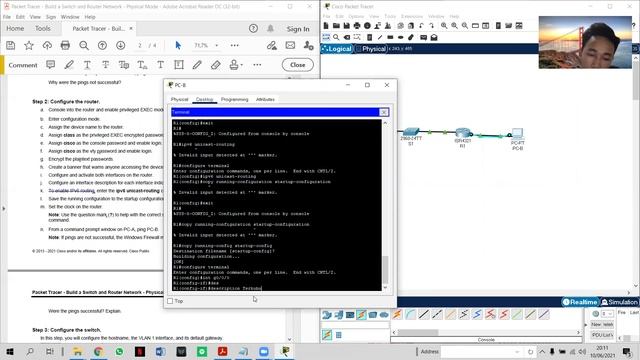640x360 pixels.
Task: Toggle the Top checkbox in PC-B window
Action: click(x=170, y=301)
